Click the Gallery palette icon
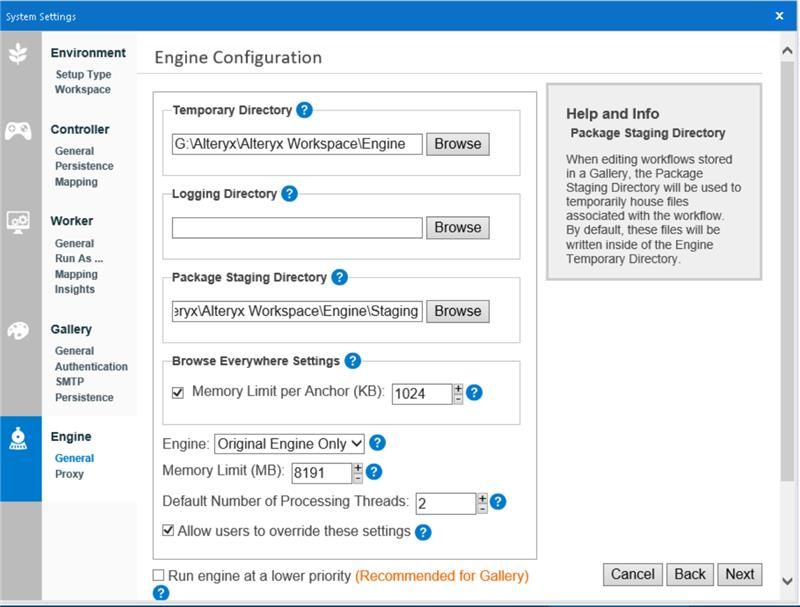The width and height of the screenshot is (800, 607). (18, 331)
